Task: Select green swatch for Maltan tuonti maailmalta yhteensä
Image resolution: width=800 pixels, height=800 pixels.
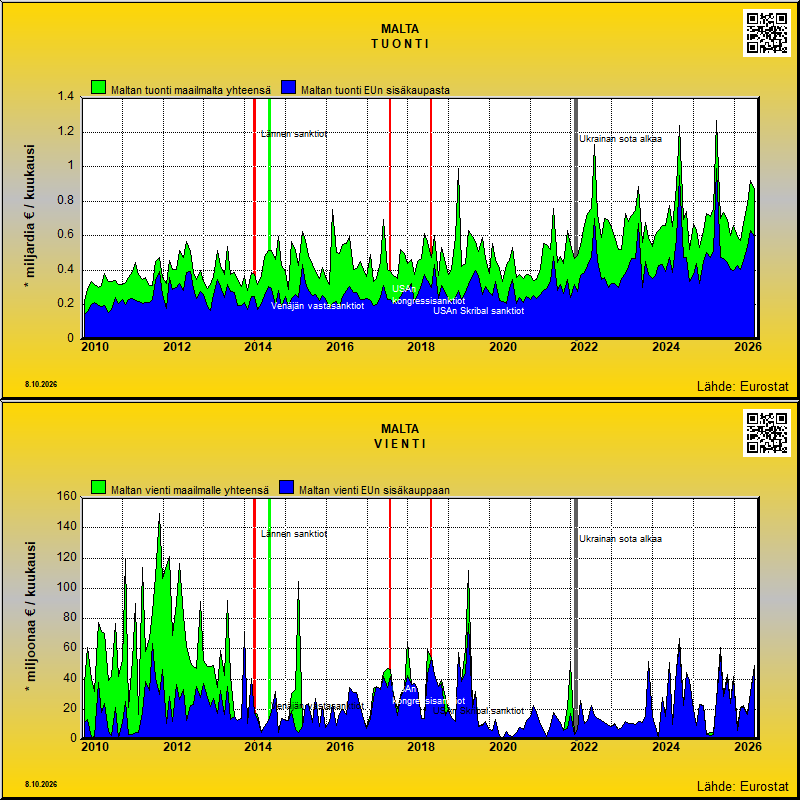Action: point(98,88)
